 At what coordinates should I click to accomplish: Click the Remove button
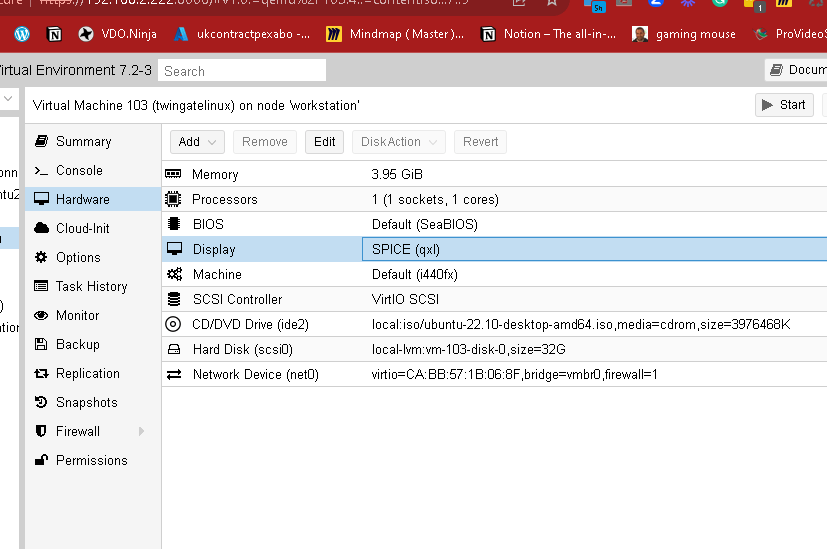click(x=265, y=142)
